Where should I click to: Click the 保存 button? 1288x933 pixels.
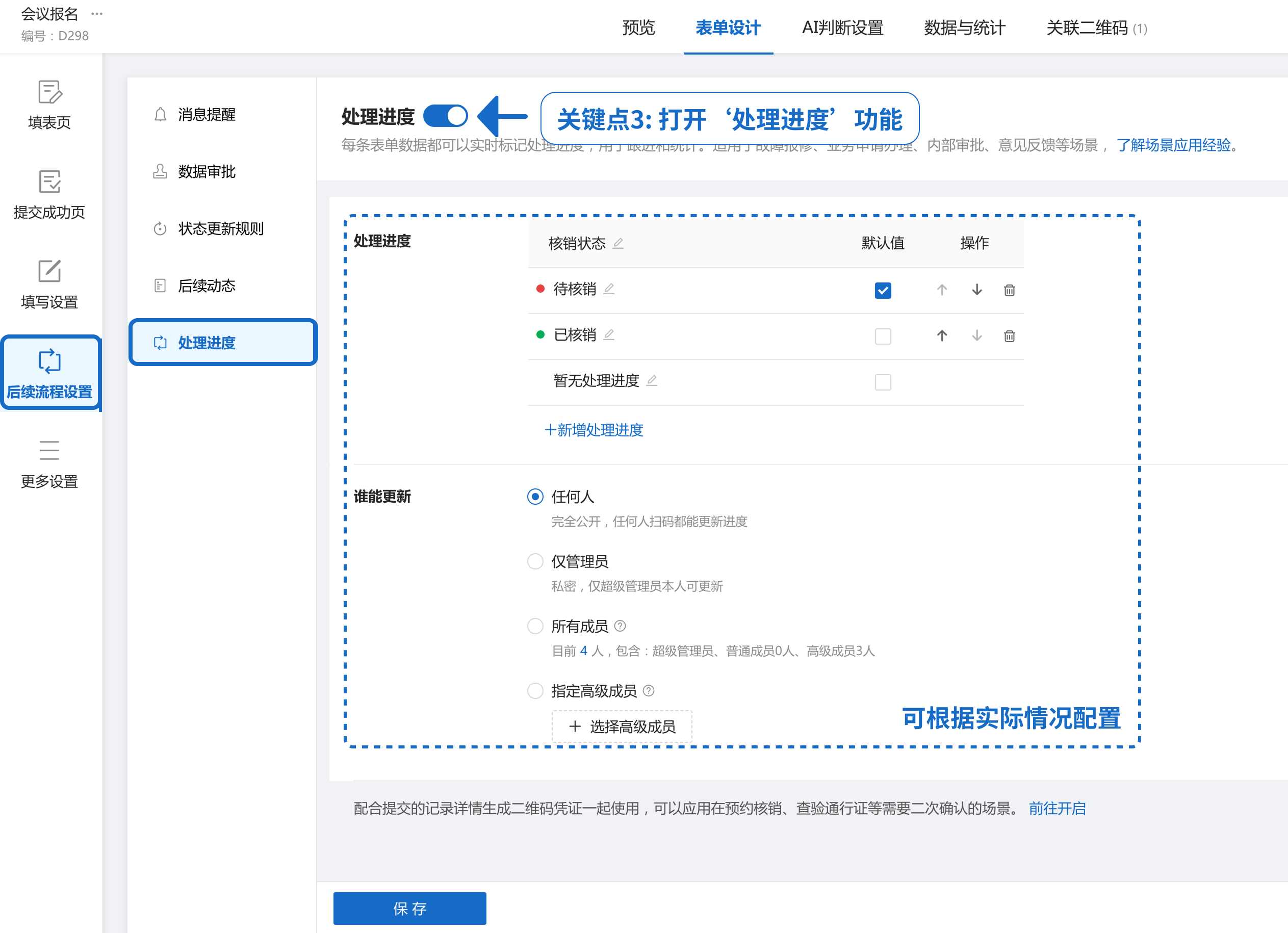[x=409, y=908]
